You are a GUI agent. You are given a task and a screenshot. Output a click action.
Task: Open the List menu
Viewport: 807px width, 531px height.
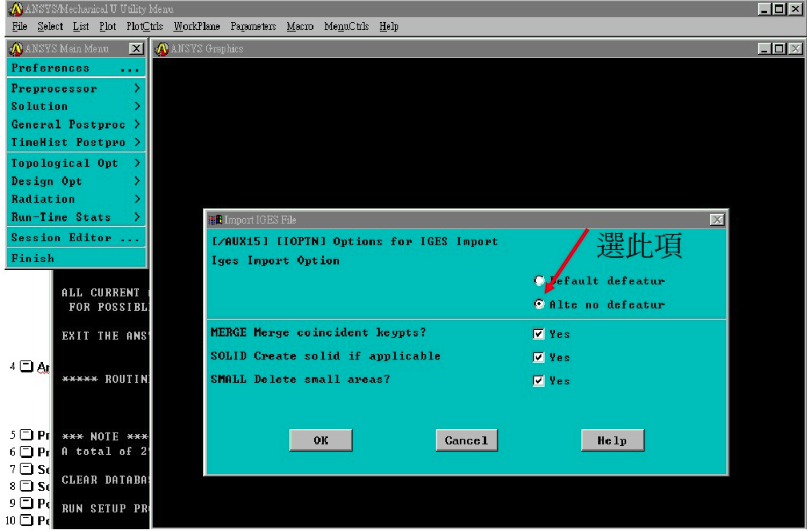pos(81,26)
